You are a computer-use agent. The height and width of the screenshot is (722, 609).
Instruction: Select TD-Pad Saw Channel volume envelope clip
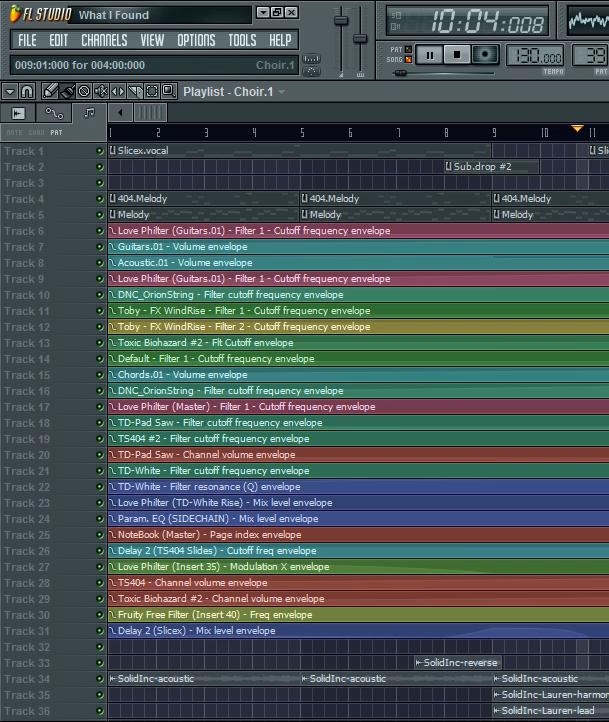click(x=359, y=454)
